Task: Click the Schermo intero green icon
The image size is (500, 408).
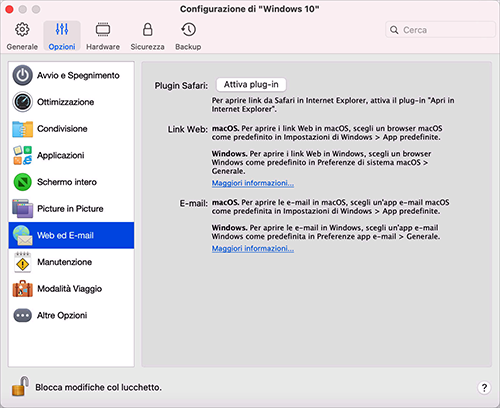Action: 23,182
